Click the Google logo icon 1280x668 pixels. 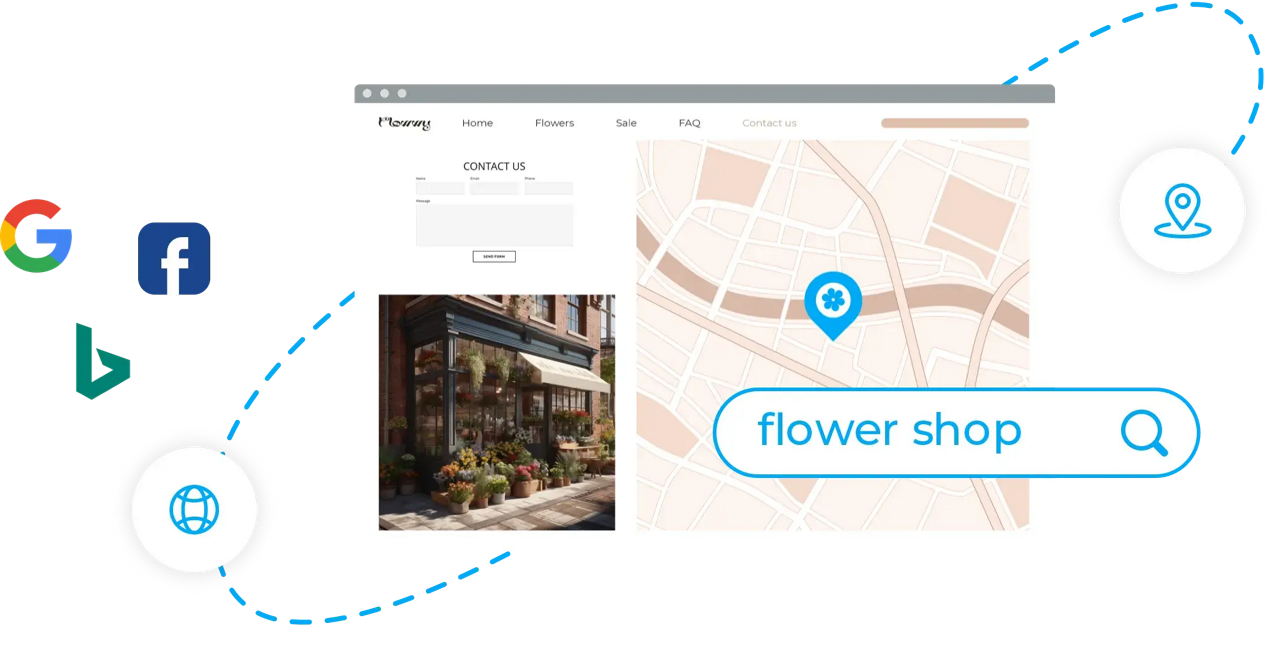pos(36,236)
